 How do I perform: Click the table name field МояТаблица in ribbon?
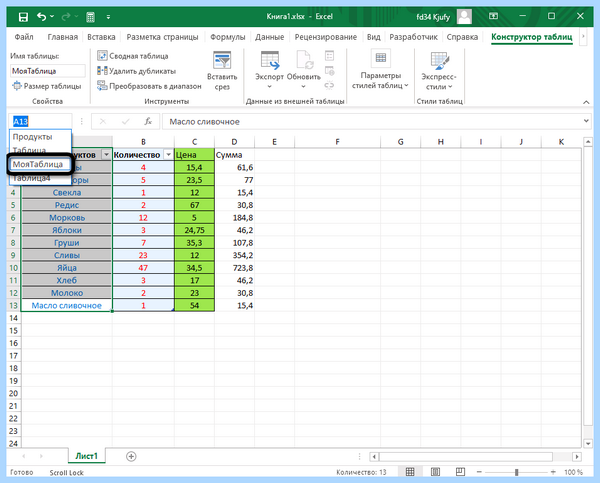tap(47, 71)
